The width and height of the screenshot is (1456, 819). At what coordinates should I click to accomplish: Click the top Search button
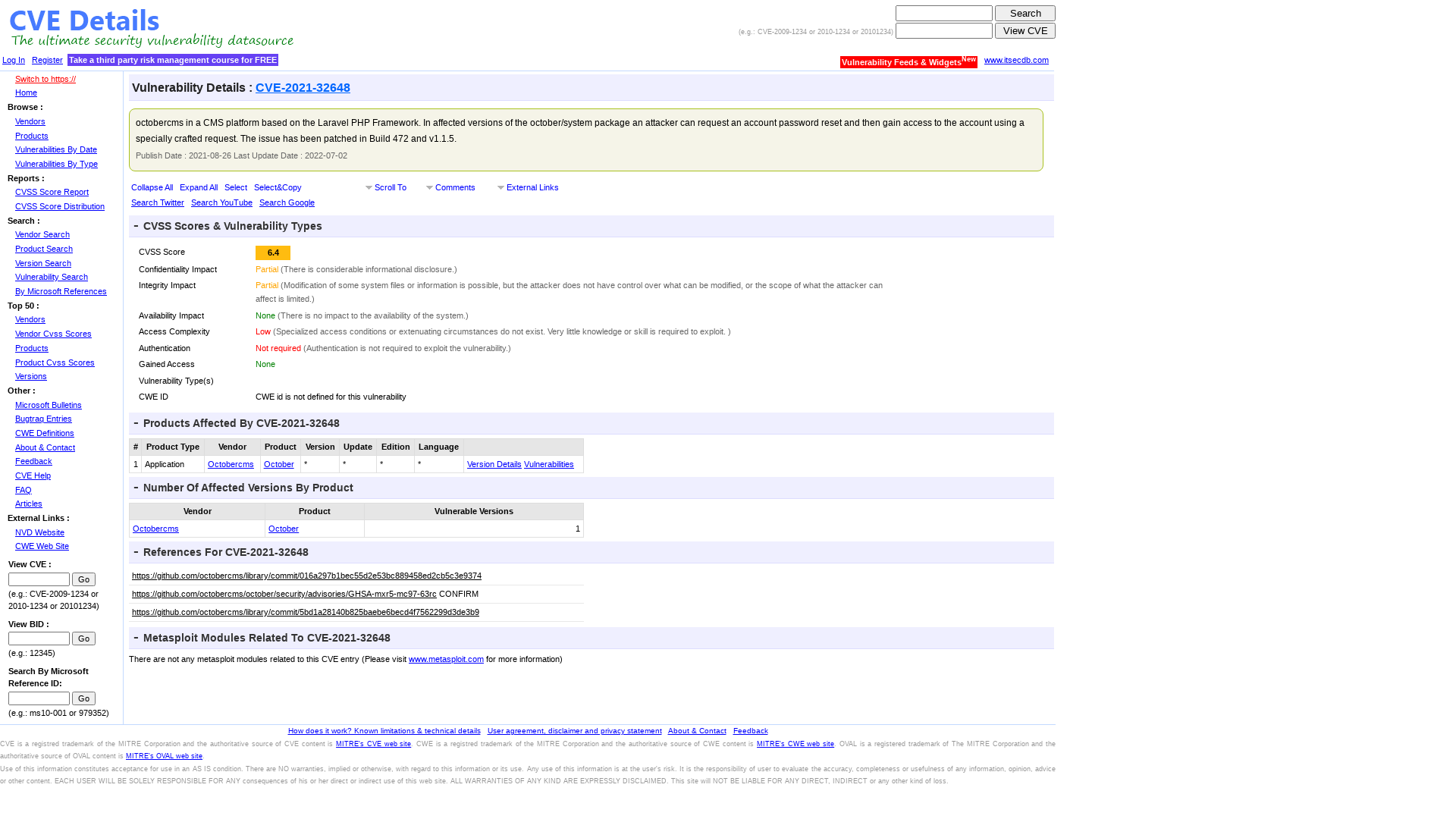tap(1025, 14)
